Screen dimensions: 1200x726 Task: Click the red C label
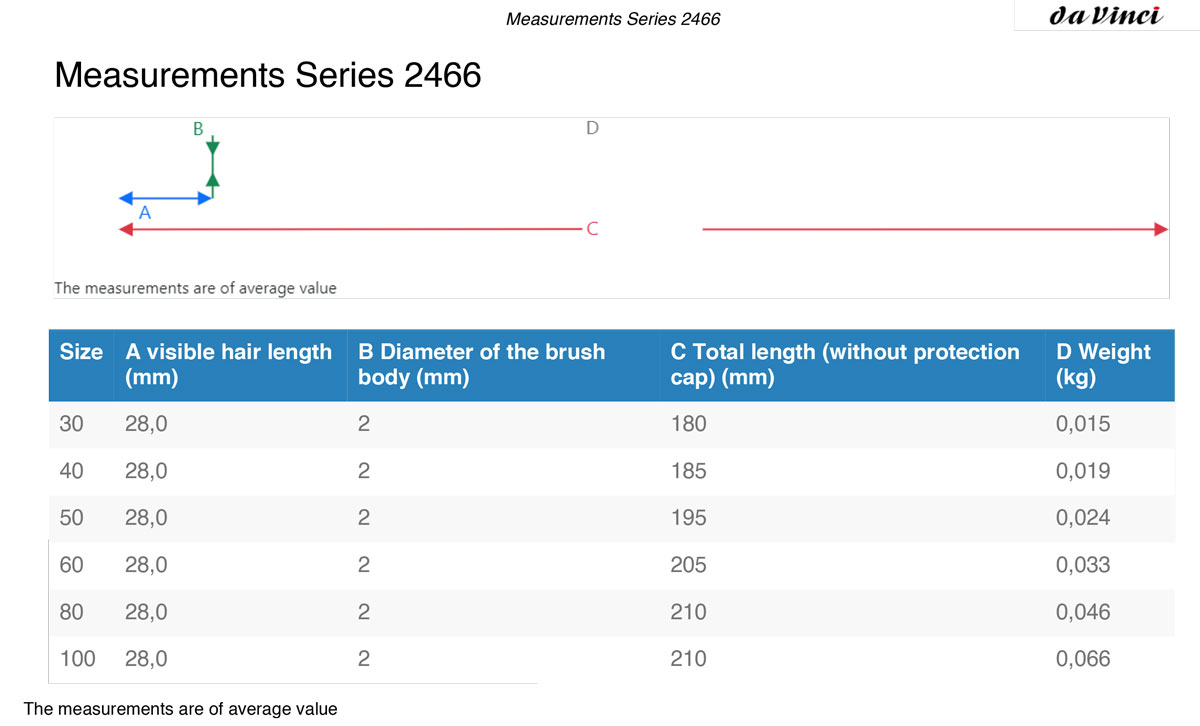point(592,229)
